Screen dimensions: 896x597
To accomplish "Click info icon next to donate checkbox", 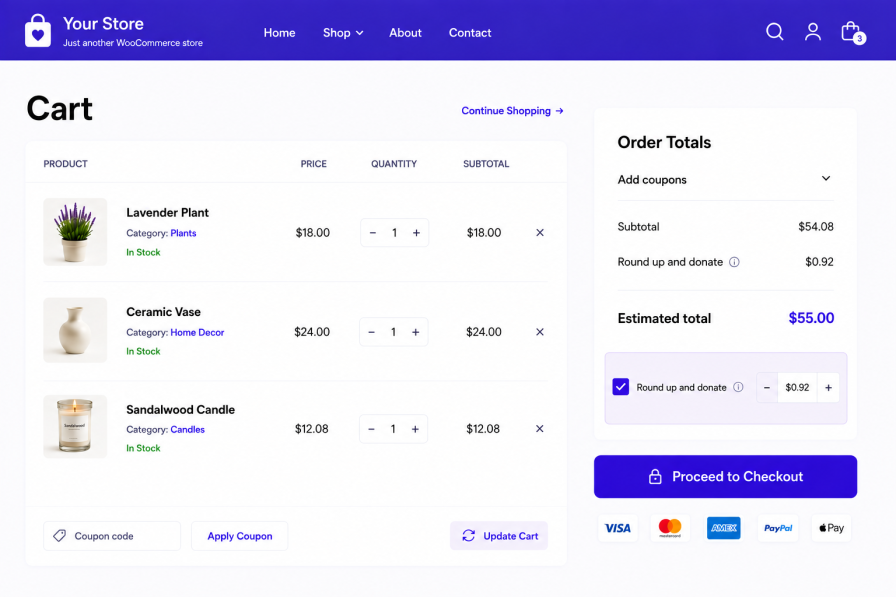I will pyautogui.click(x=738, y=387).
